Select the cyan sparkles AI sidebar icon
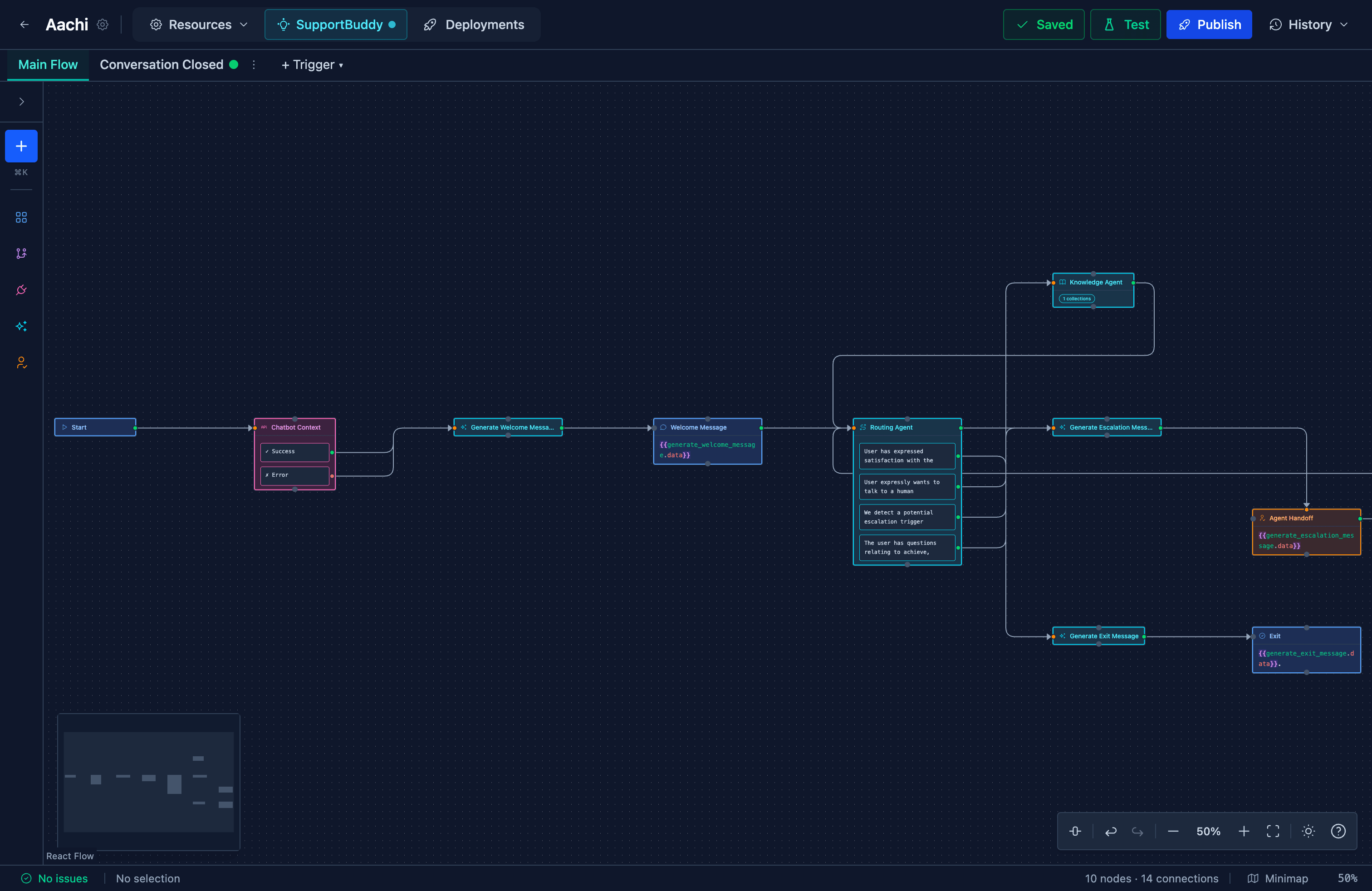1372x891 pixels. coord(21,326)
